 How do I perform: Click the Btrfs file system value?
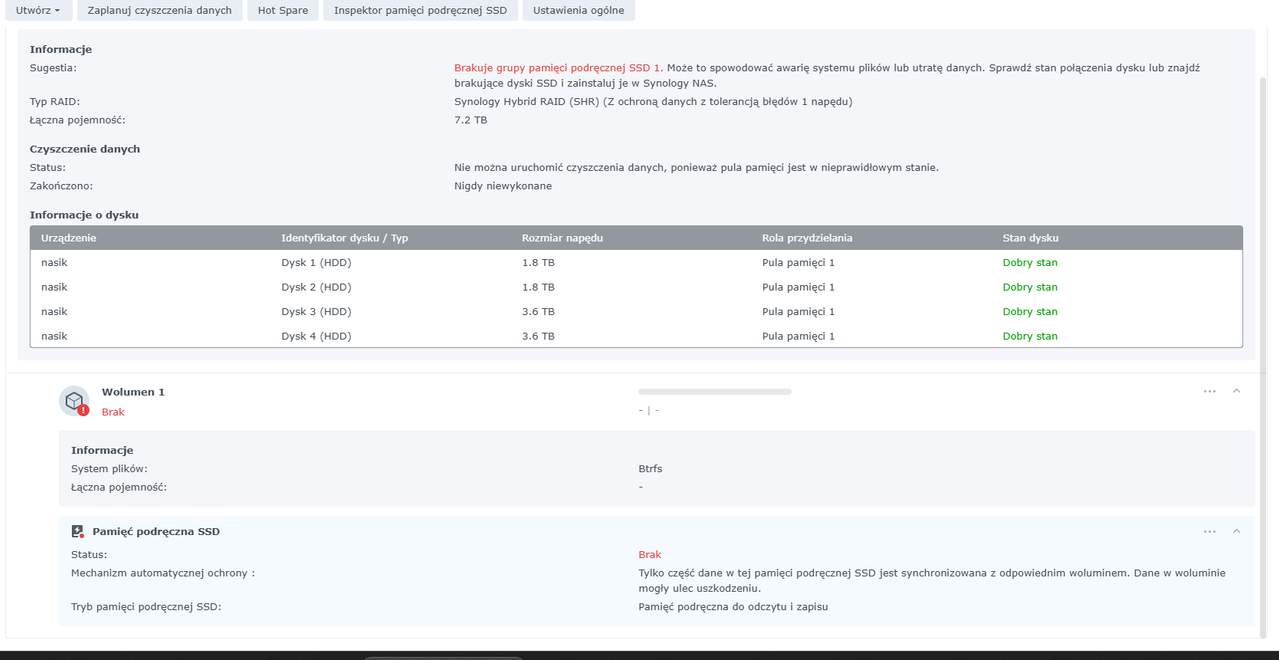coord(650,469)
